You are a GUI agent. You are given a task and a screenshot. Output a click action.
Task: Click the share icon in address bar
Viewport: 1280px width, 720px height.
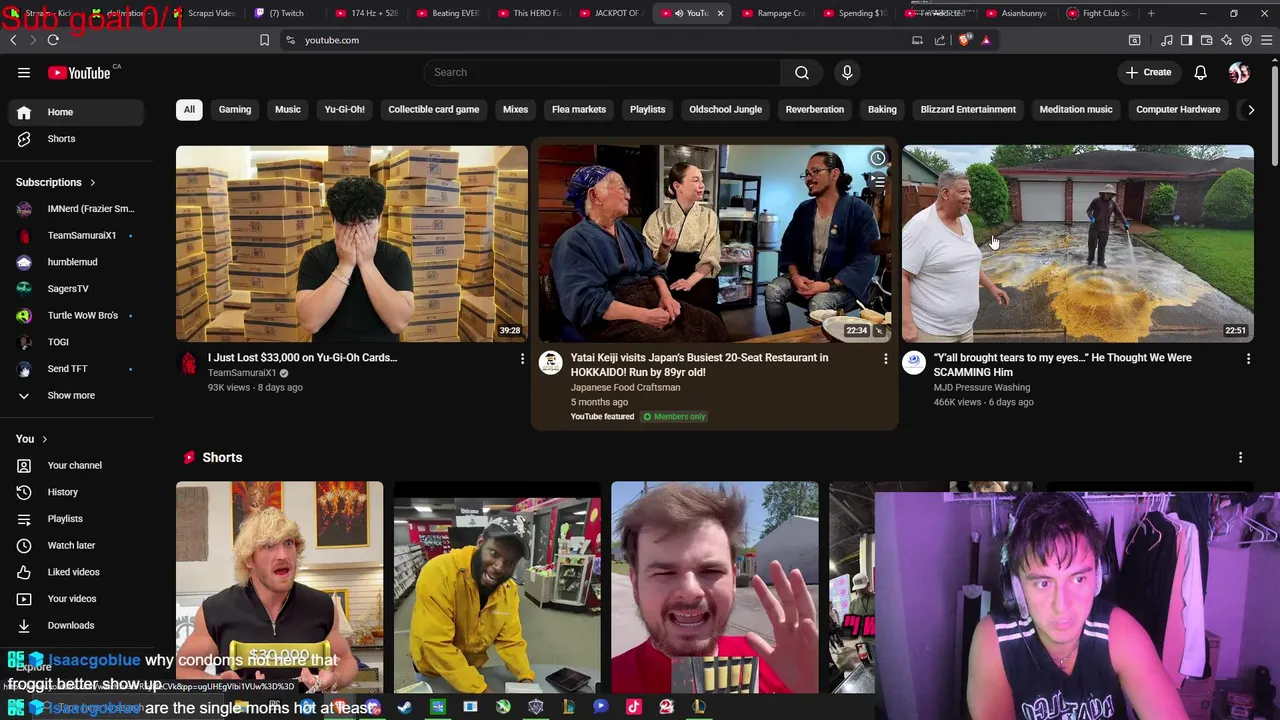point(940,40)
